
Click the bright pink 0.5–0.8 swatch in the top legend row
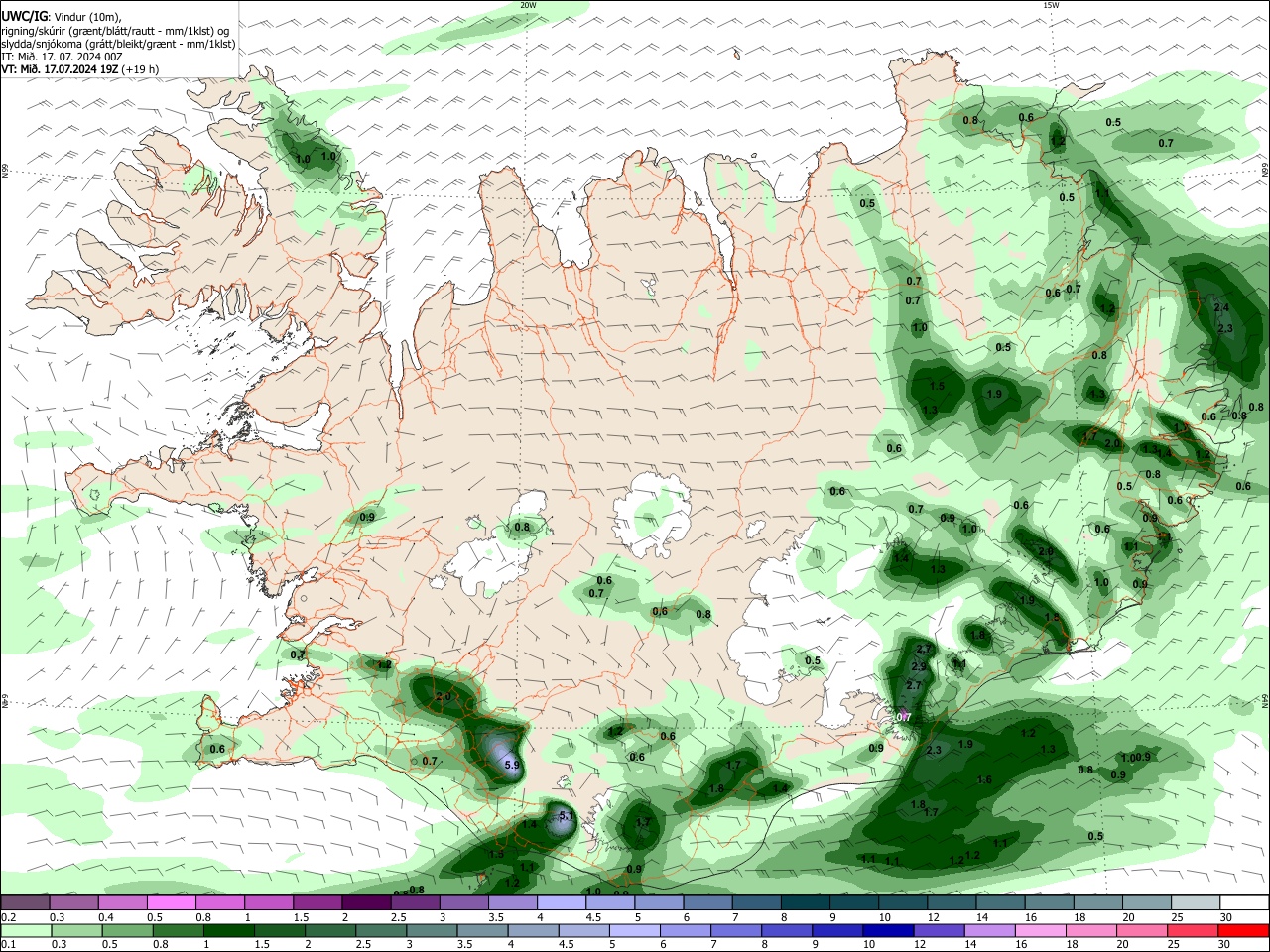(x=171, y=903)
